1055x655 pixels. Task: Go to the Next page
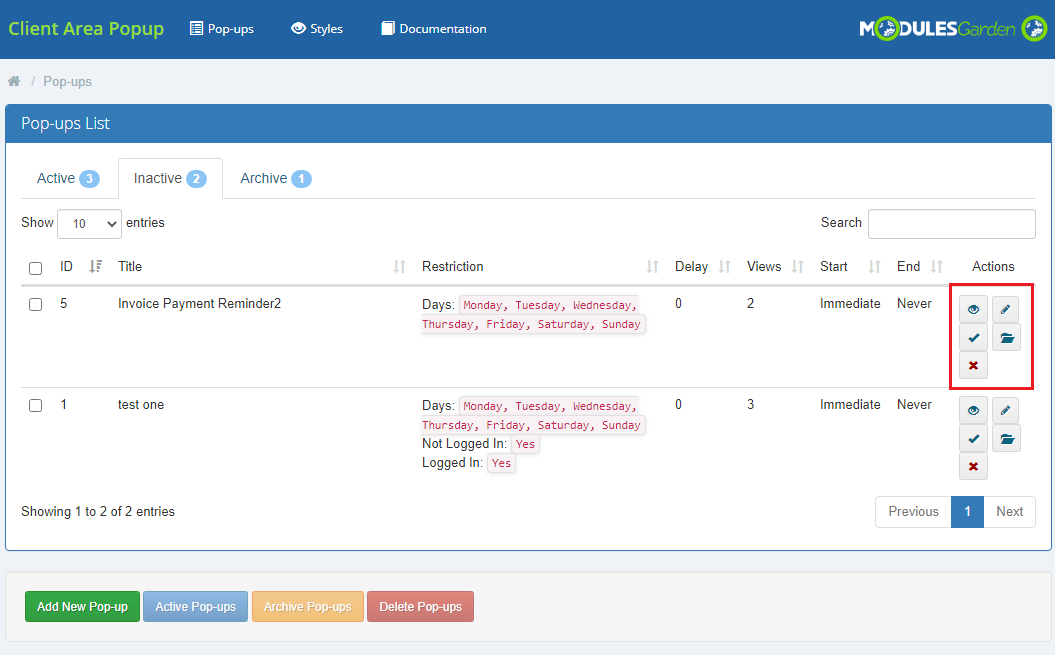pyautogui.click(x=1009, y=512)
